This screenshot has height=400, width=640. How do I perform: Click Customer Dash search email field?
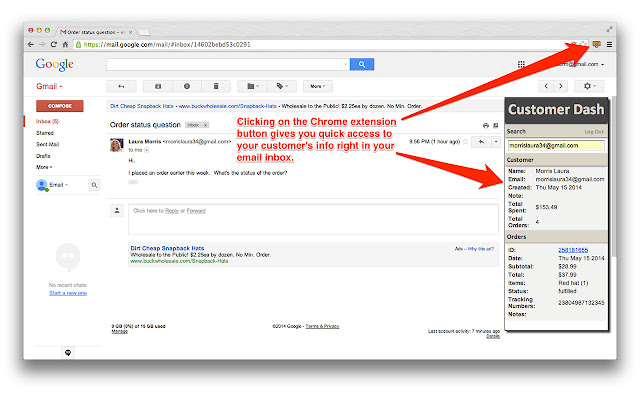[556, 145]
